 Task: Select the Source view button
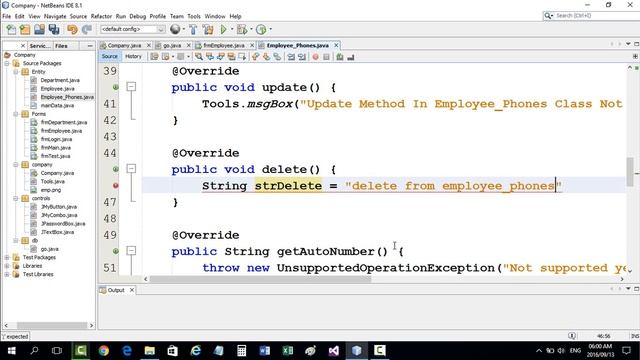click(109, 57)
